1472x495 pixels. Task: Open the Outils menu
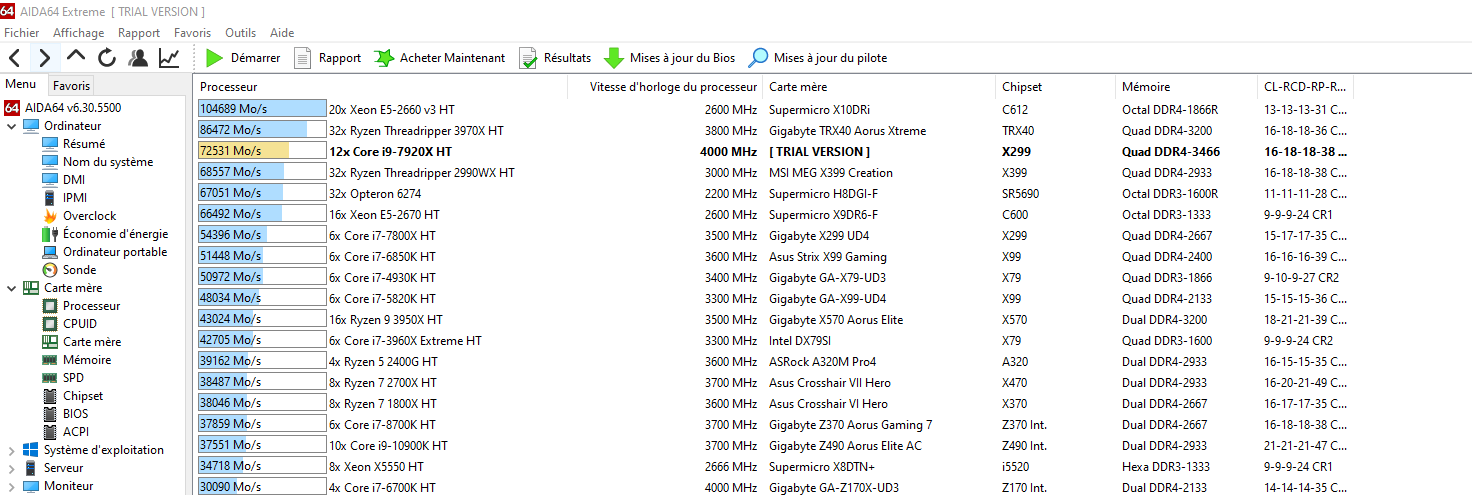241,33
